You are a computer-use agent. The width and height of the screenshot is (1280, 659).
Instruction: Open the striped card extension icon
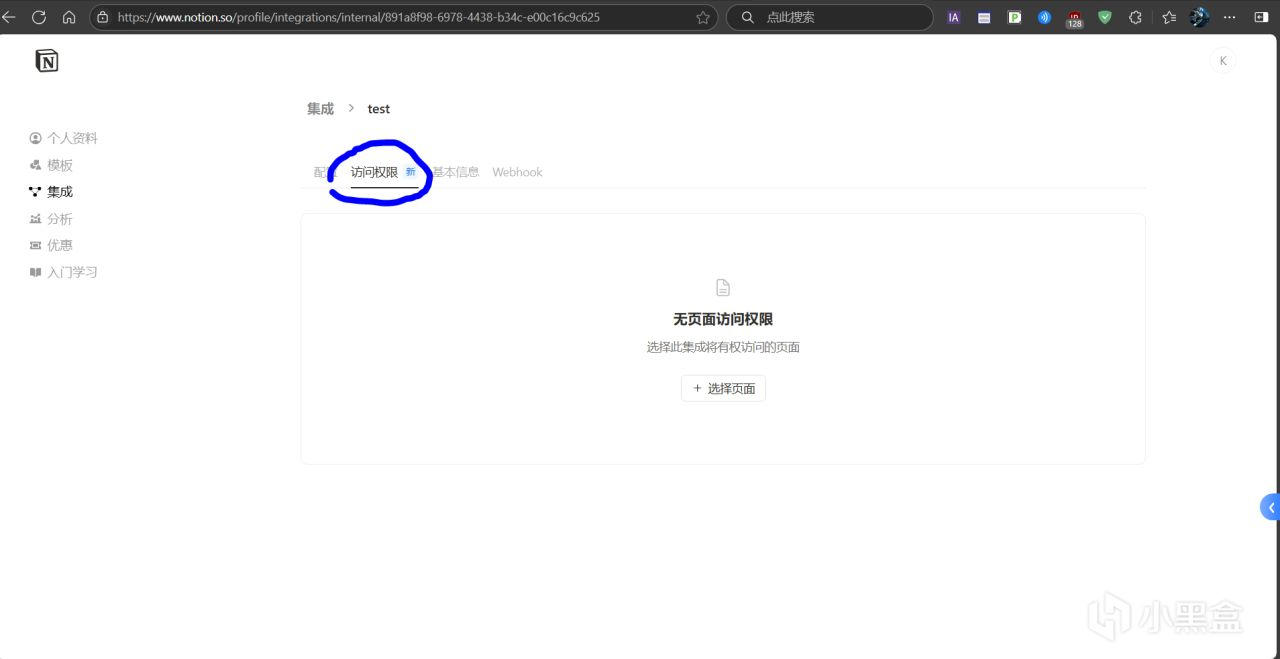(x=984, y=17)
